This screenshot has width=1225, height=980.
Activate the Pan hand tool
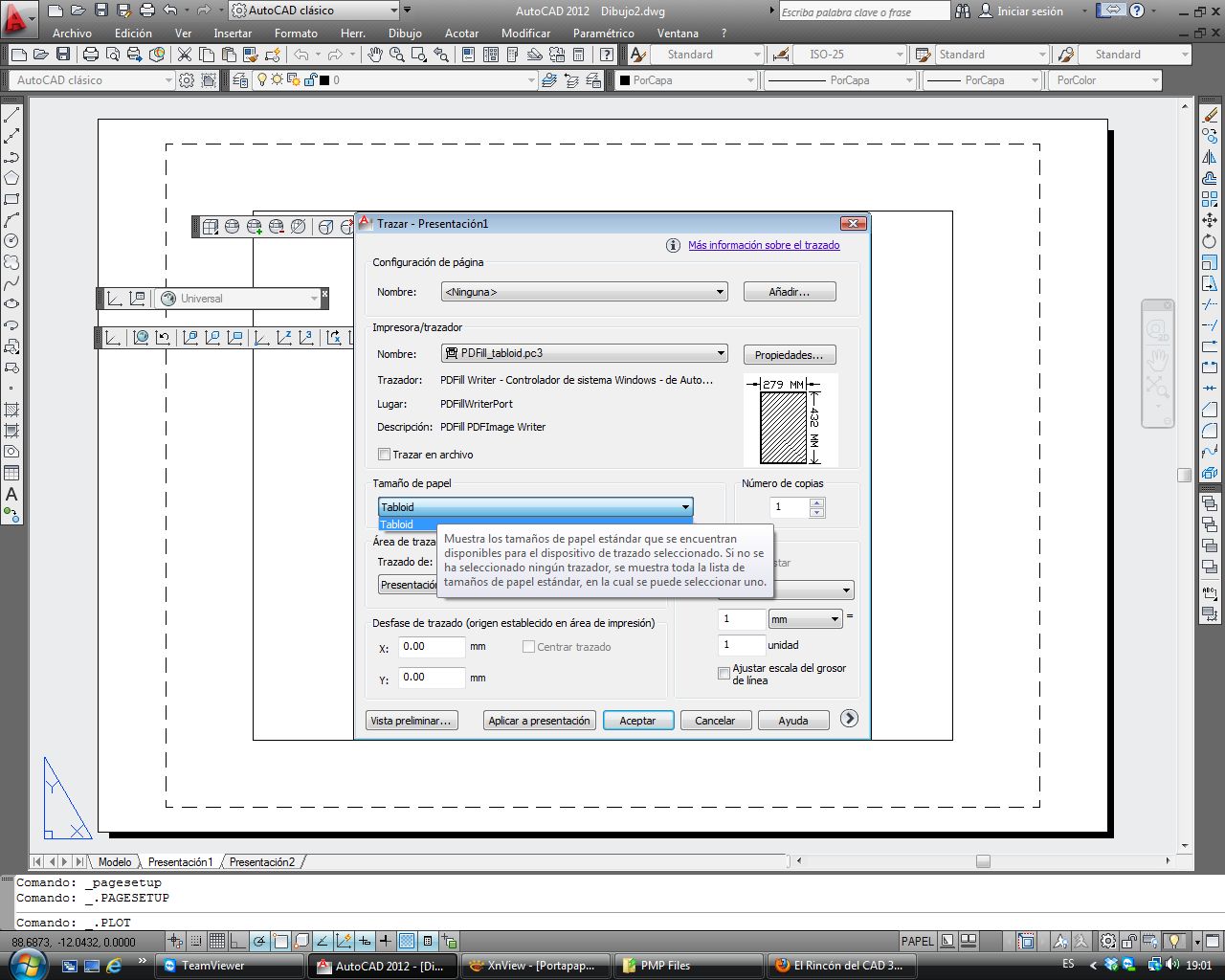click(375, 55)
